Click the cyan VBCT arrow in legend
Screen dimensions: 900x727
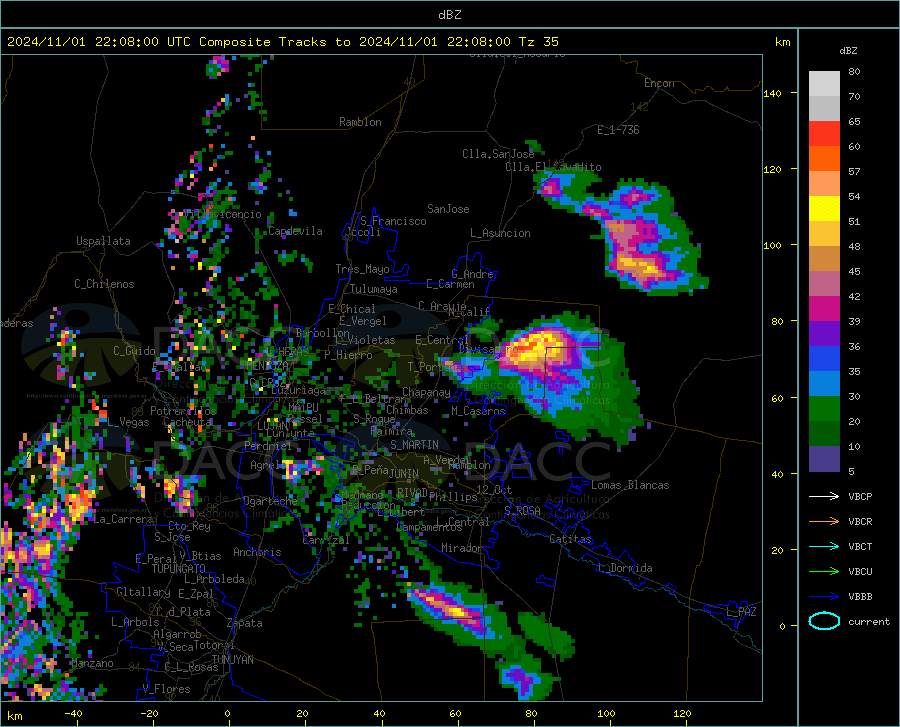click(x=824, y=546)
